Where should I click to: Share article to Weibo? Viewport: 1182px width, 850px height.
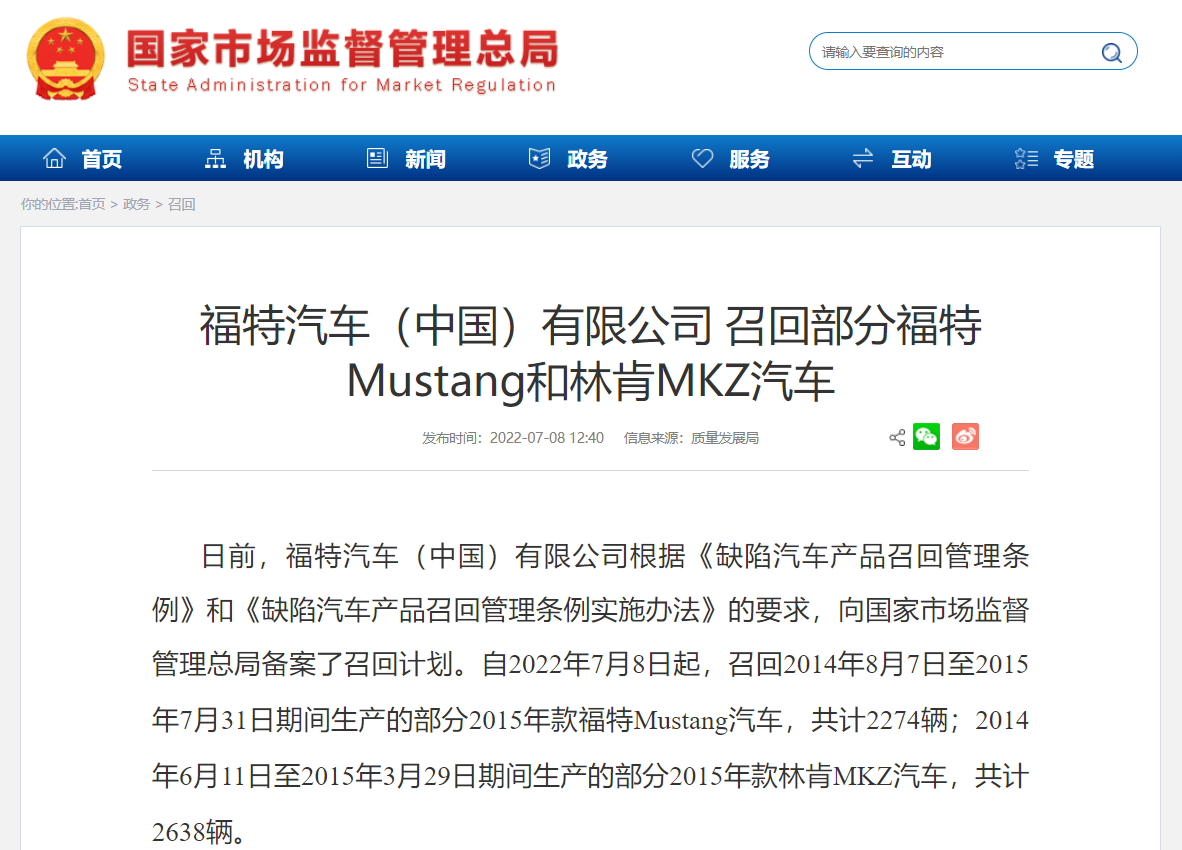(965, 436)
